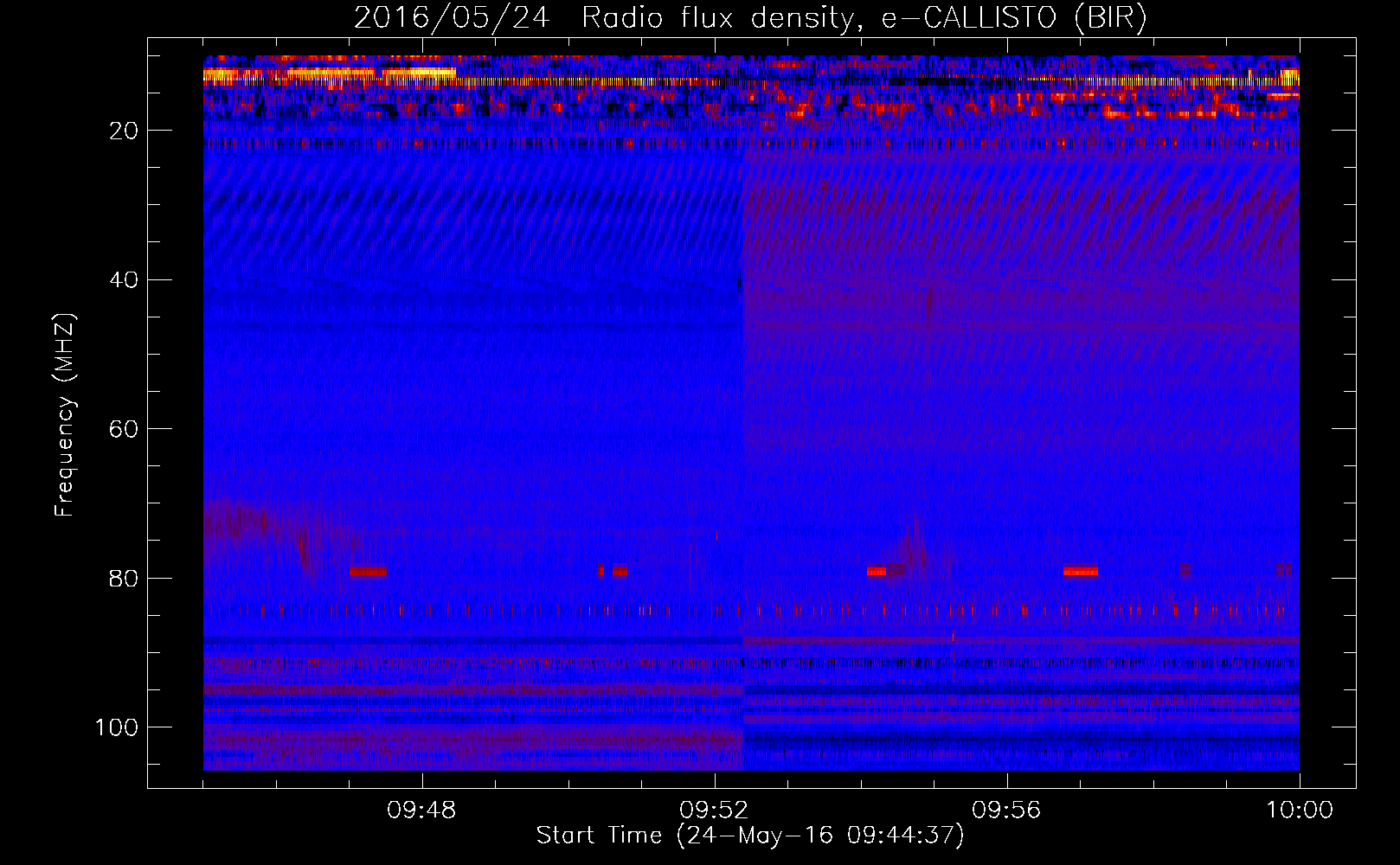Click the plot title text e-CALLISTO (BIR)

click(x=1013, y=18)
